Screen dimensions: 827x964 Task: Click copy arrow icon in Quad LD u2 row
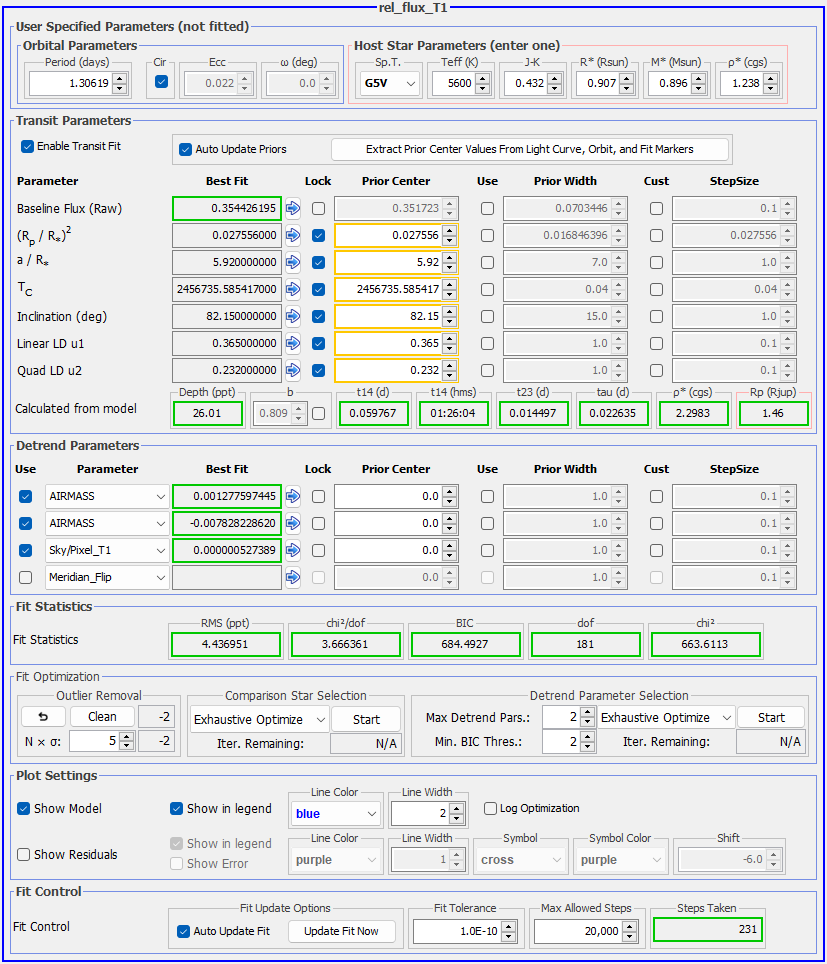coord(293,371)
